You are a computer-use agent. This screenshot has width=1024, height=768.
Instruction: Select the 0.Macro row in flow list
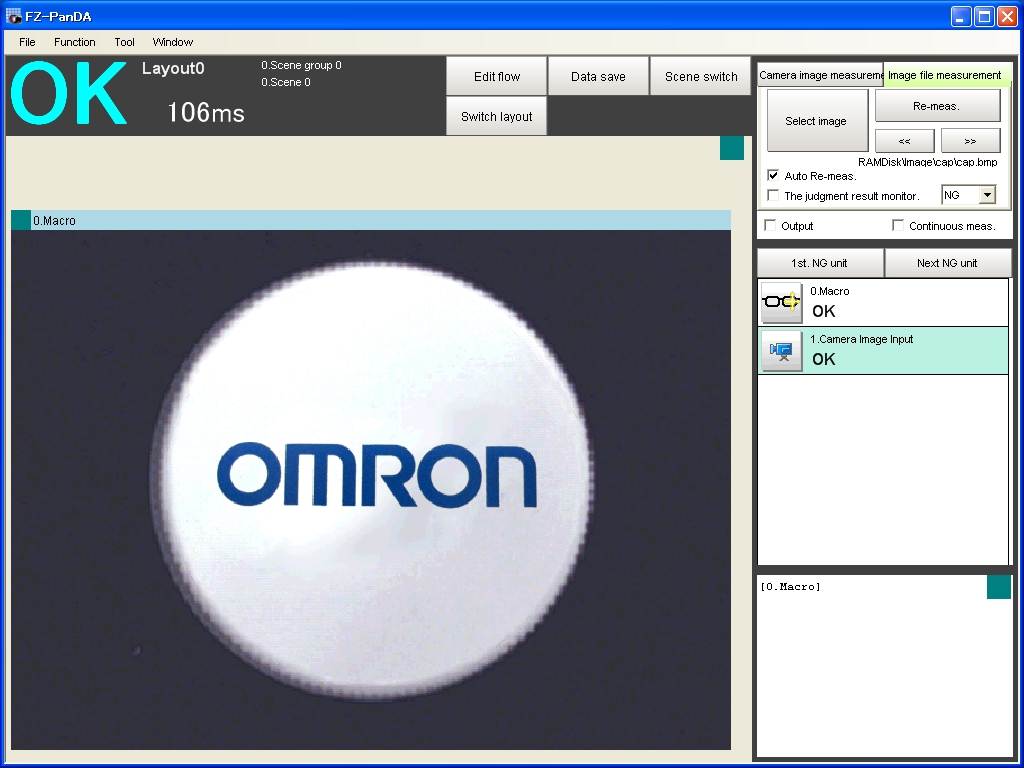point(883,302)
